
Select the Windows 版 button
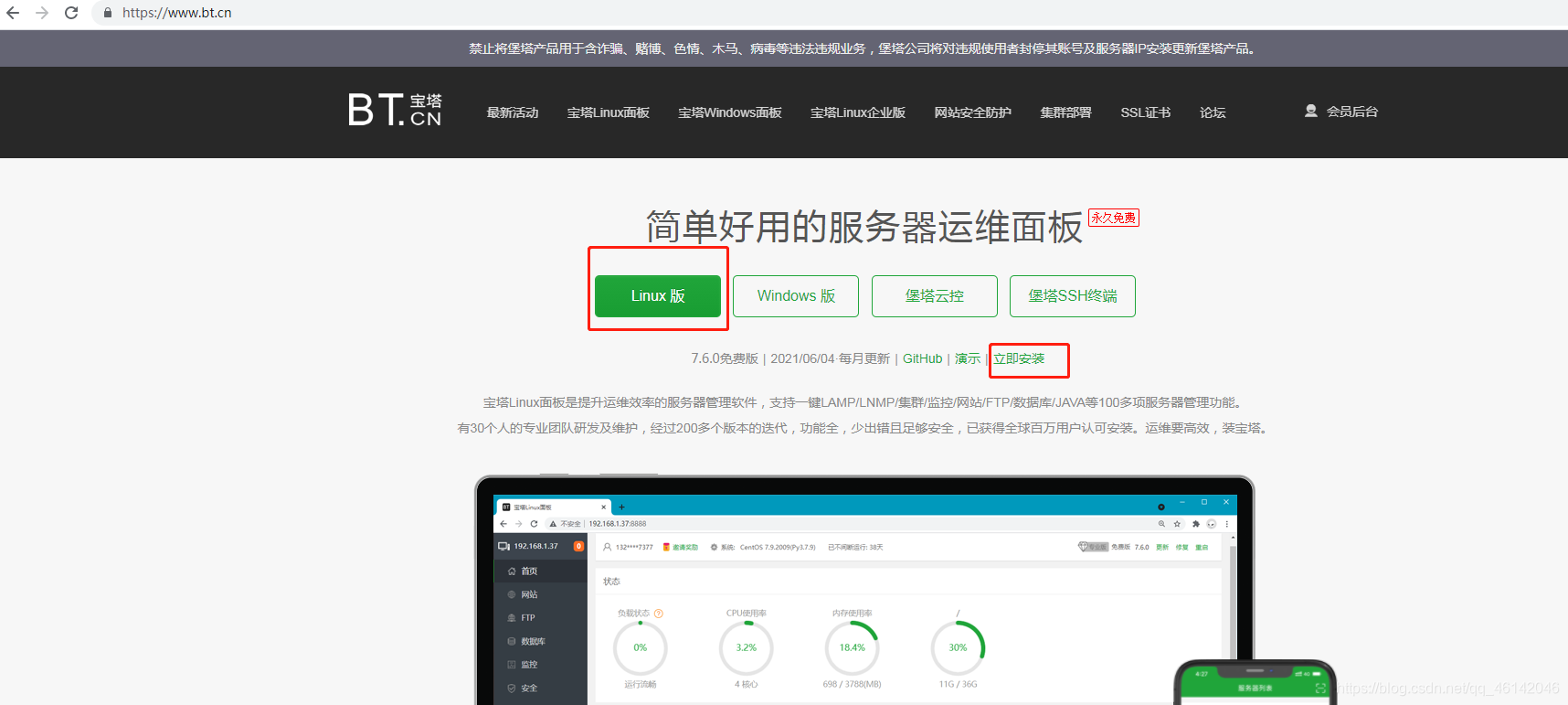796,296
